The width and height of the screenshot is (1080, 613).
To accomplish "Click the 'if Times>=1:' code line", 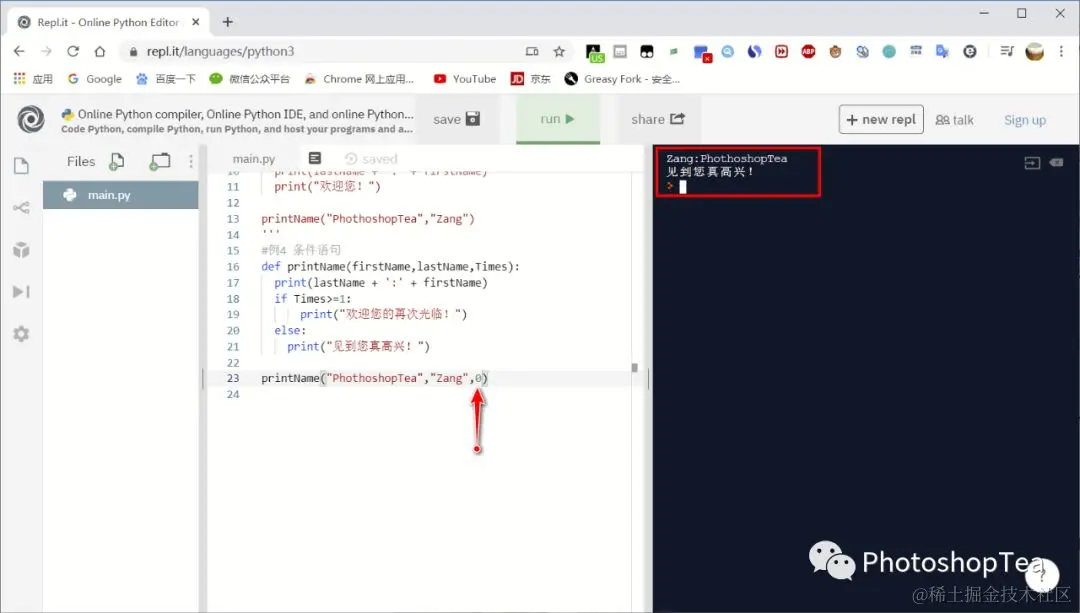I will coord(313,298).
